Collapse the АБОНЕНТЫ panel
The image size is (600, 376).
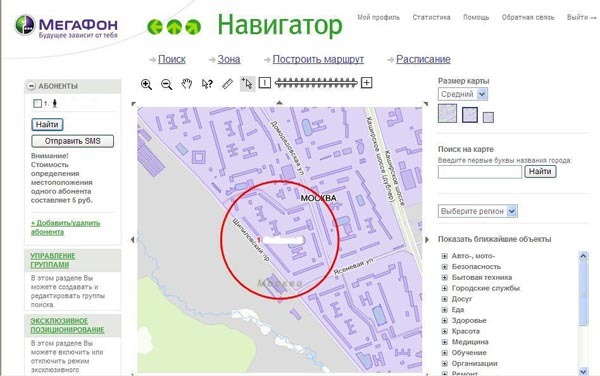(x=31, y=86)
